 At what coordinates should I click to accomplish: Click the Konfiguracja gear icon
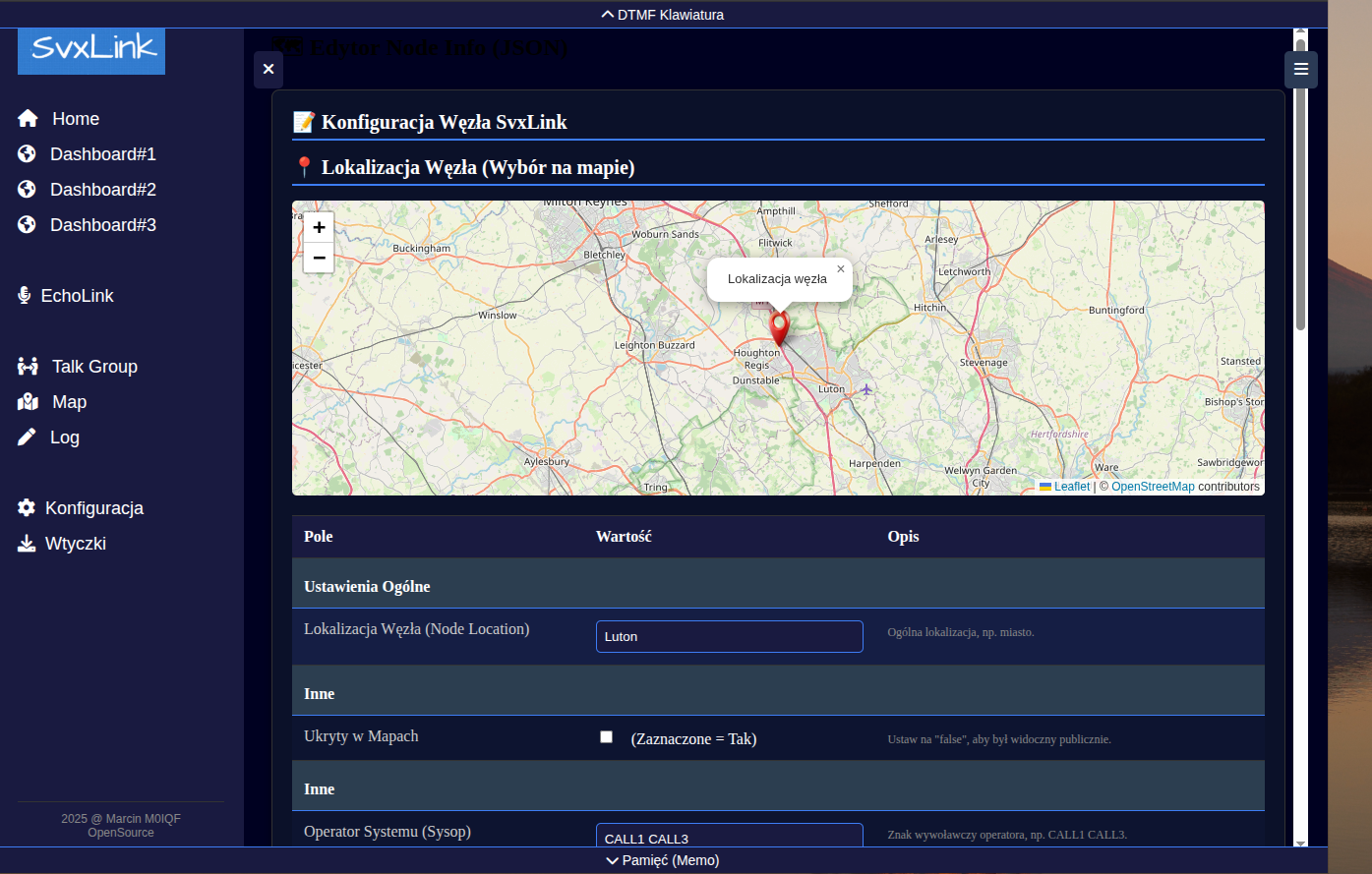click(27, 508)
